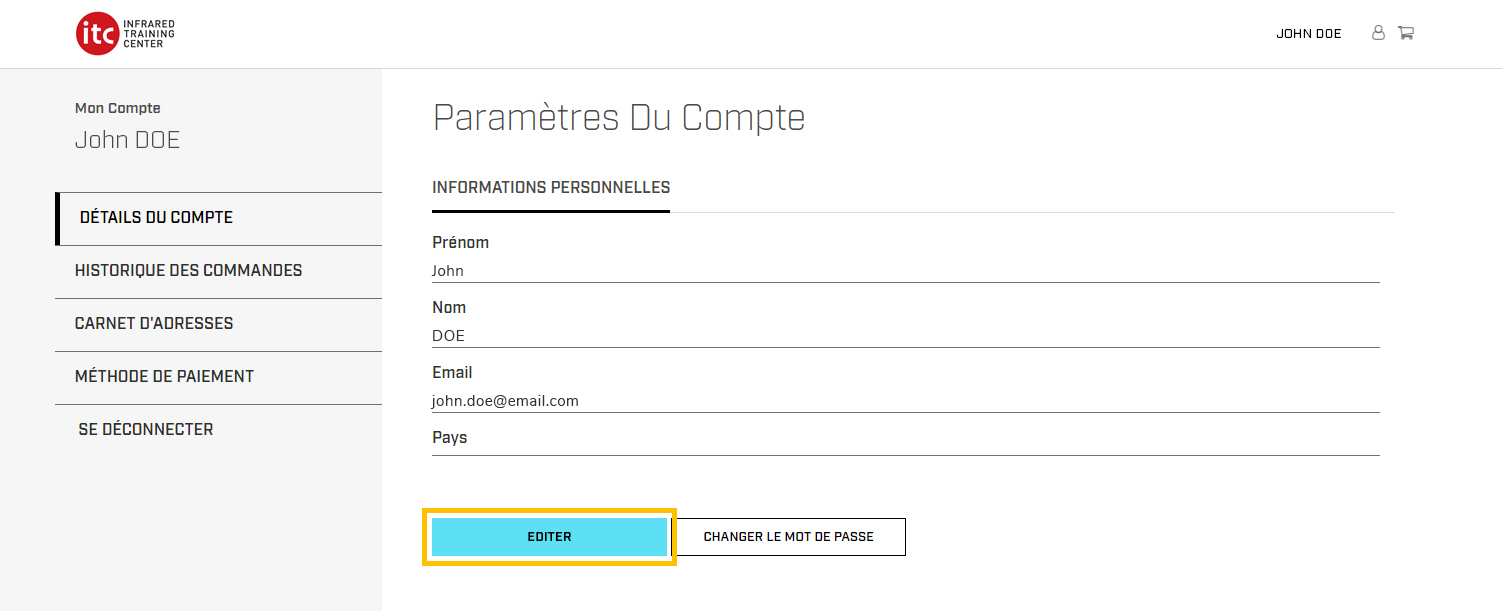Click the Paramètres Du Compte heading
The image size is (1502, 611).
(x=618, y=118)
